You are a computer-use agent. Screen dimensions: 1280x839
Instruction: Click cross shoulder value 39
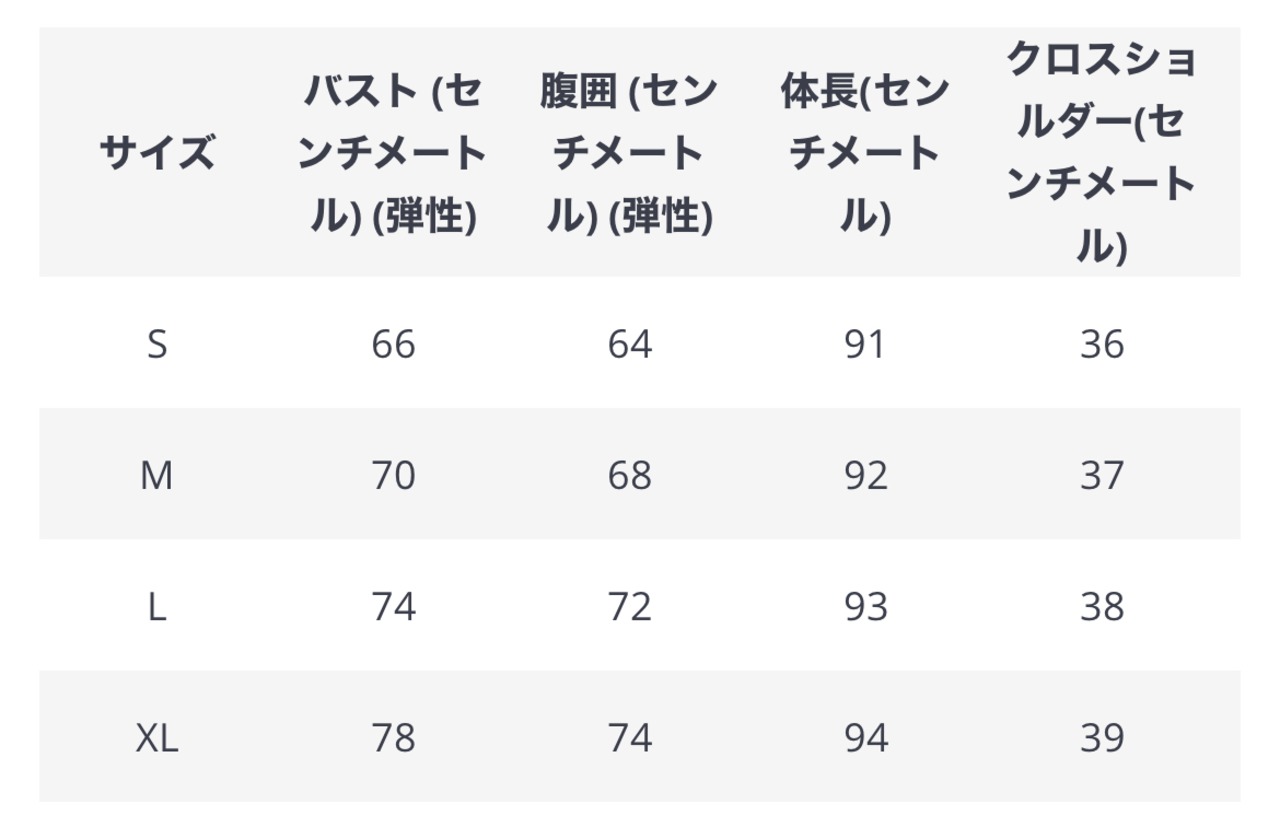(x=1102, y=739)
